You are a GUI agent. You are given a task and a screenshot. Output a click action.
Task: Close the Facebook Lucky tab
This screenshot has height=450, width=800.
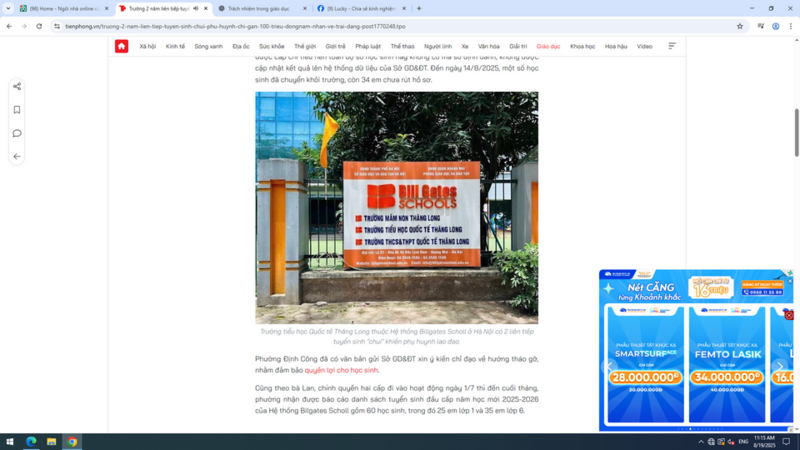pyautogui.click(x=404, y=9)
